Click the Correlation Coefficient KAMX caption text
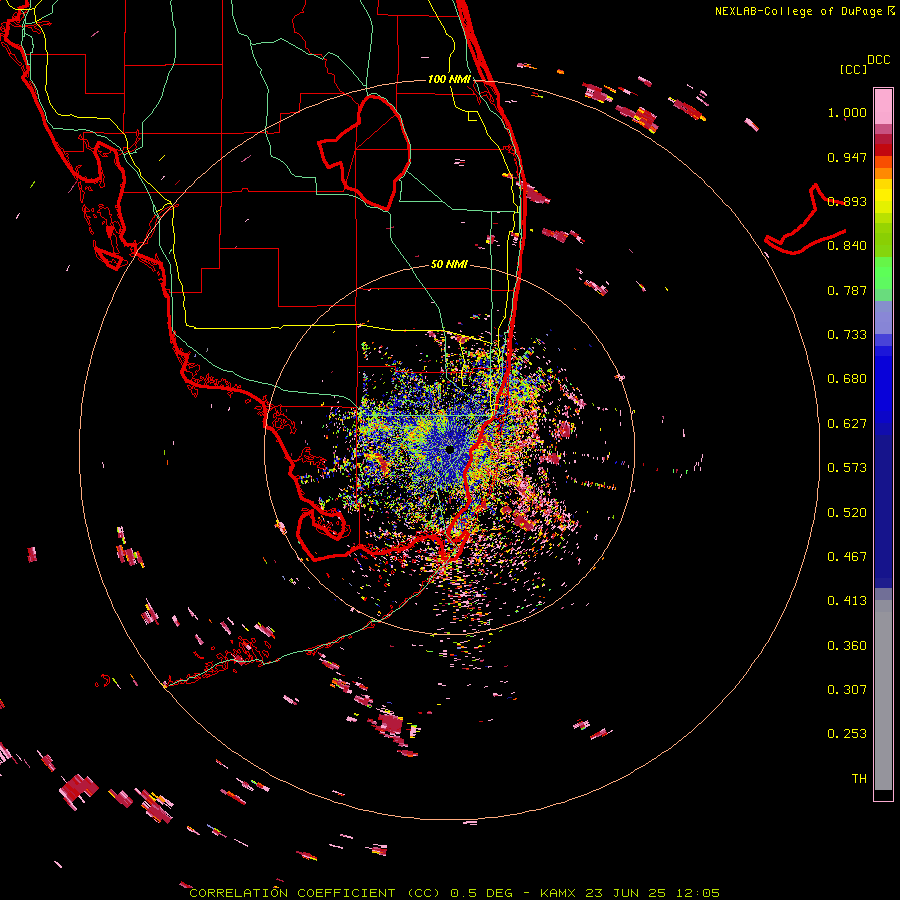900x900 pixels. coord(454,893)
